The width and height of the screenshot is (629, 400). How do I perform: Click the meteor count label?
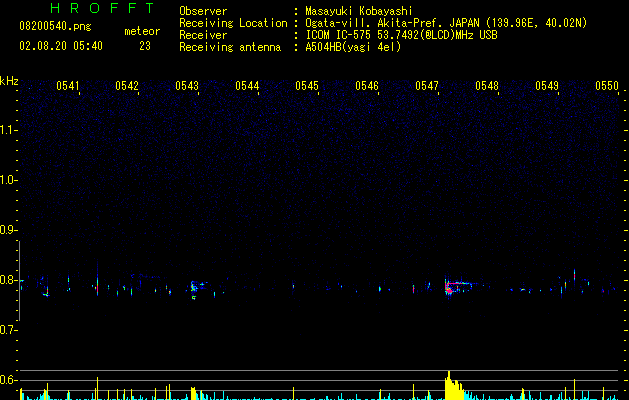[x=142, y=31]
